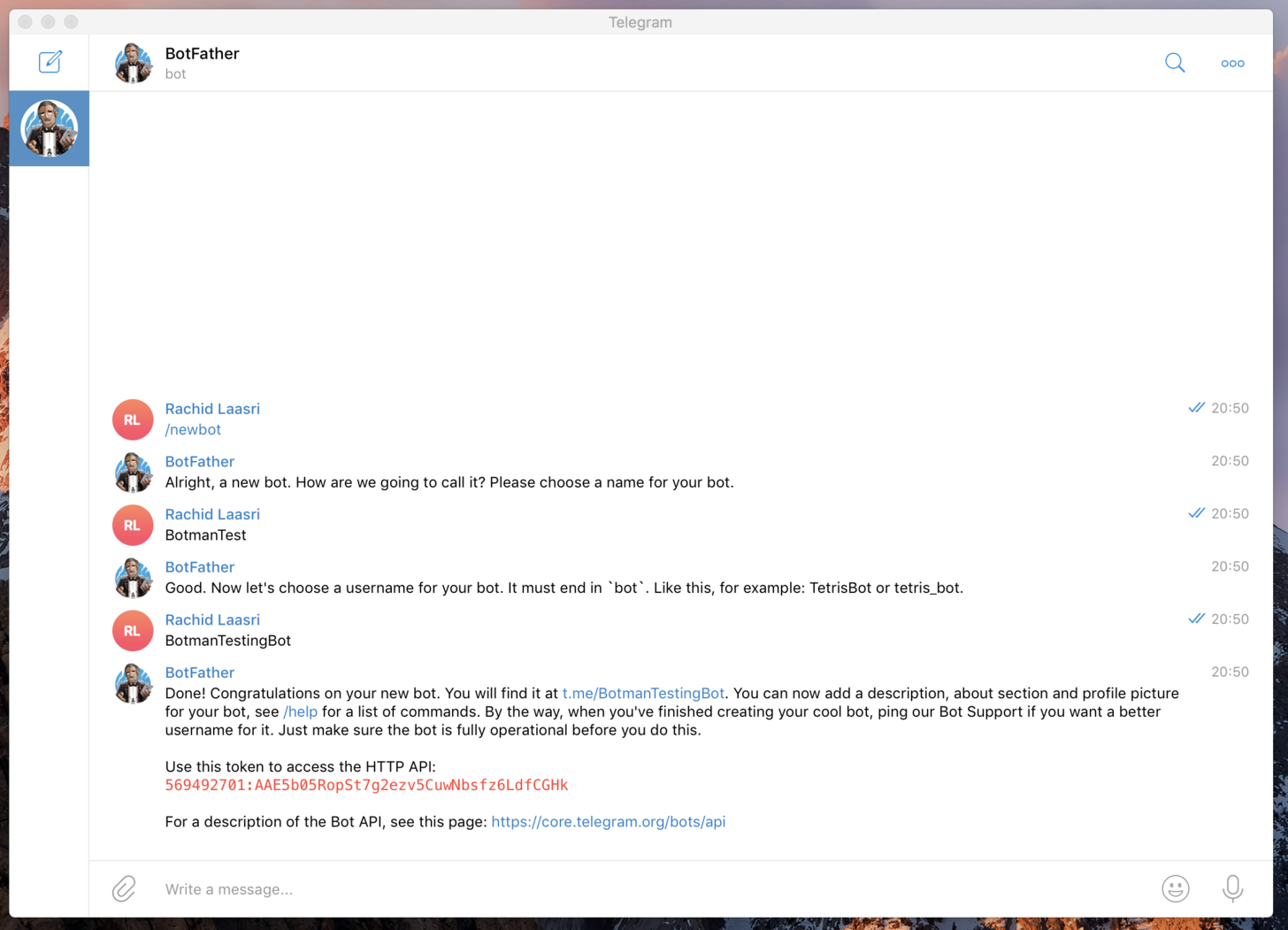The image size is (1288, 930).
Task: Click the RL avatar beside the /newbot message
Action: click(133, 419)
